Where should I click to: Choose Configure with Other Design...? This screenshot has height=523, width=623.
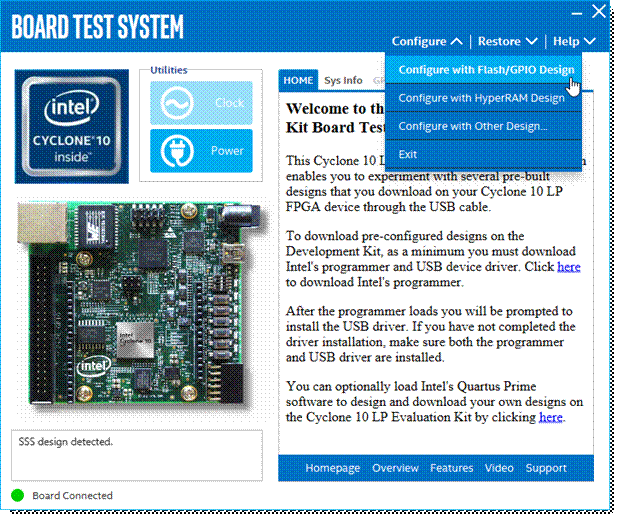[x=484, y=126]
